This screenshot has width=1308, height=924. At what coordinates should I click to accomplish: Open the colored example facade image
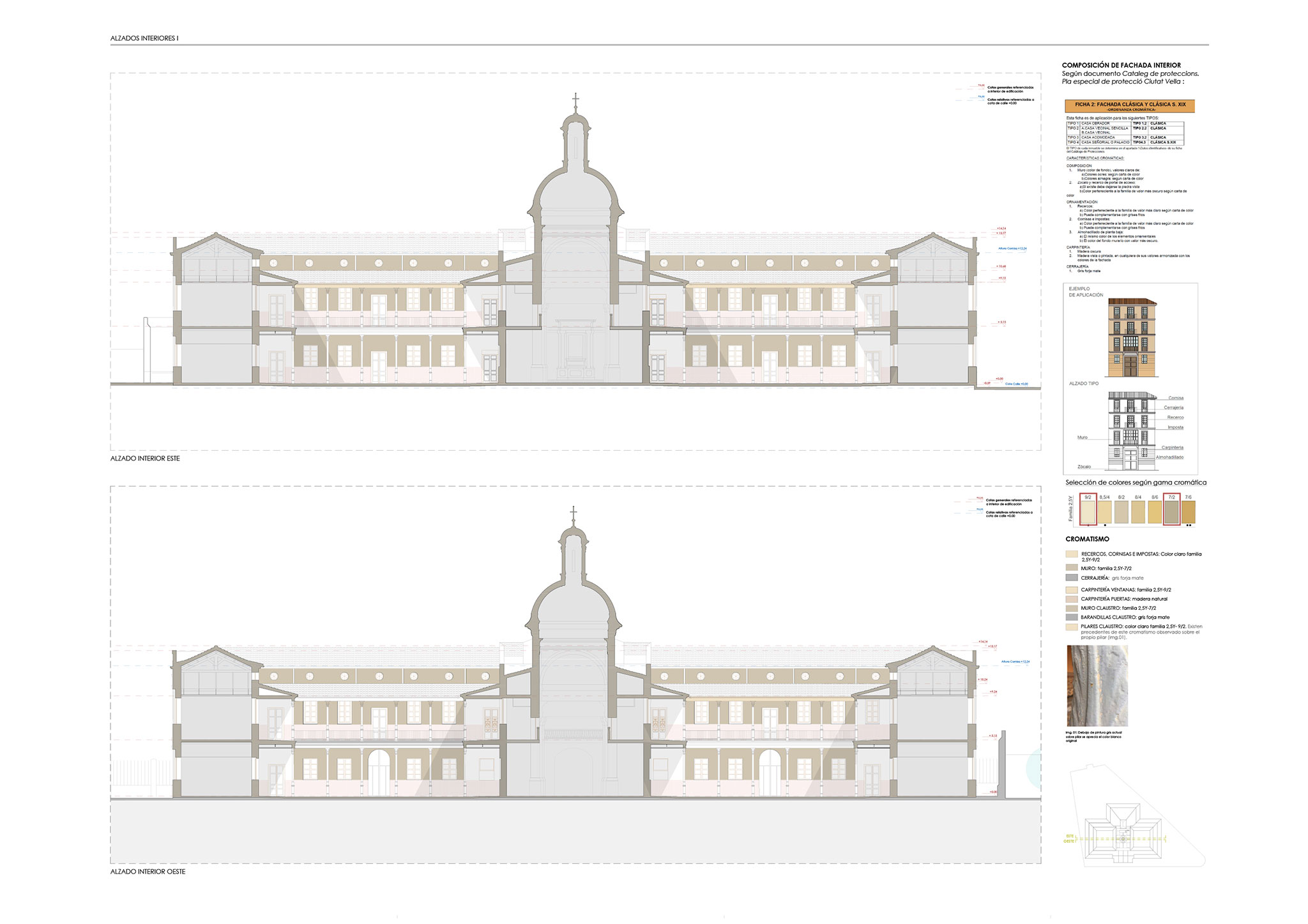pyautogui.click(x=1132, y=338)
